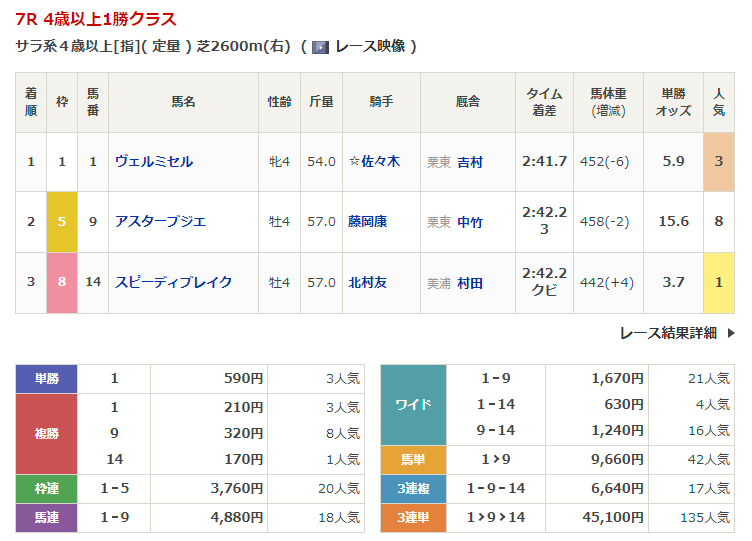
Task: Click the yellow frame number 5 cell
Action: [x=62, y=221]
